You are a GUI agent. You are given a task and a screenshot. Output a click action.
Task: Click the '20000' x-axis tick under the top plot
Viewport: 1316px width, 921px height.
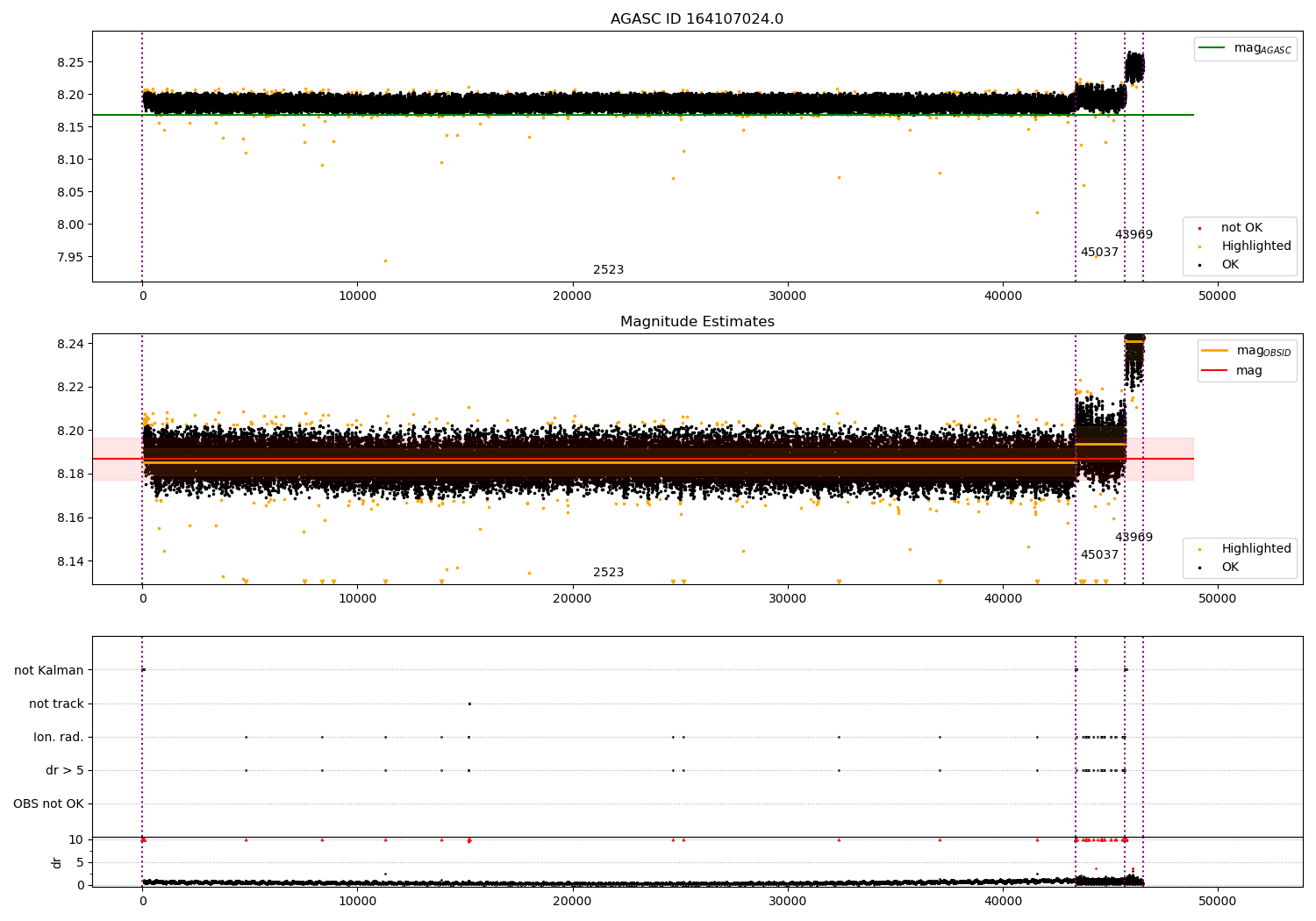tap(572, 296)
